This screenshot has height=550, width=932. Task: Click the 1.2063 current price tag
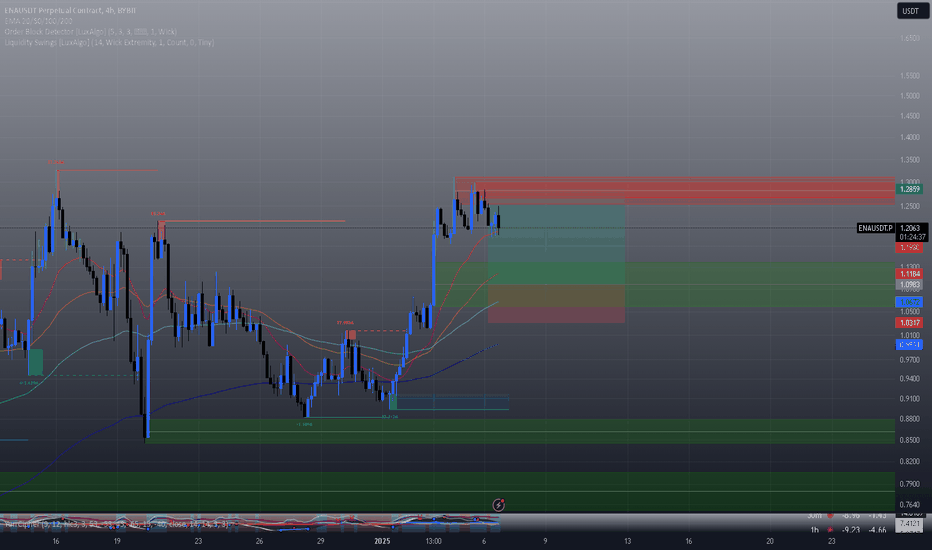point(910,228)
